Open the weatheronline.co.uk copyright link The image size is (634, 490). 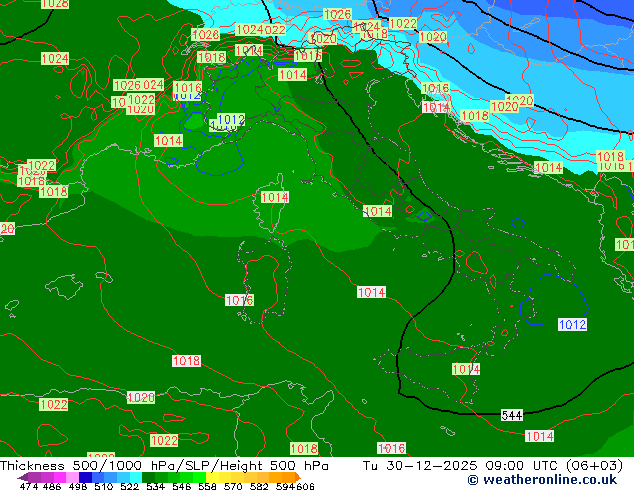point(542,480)
